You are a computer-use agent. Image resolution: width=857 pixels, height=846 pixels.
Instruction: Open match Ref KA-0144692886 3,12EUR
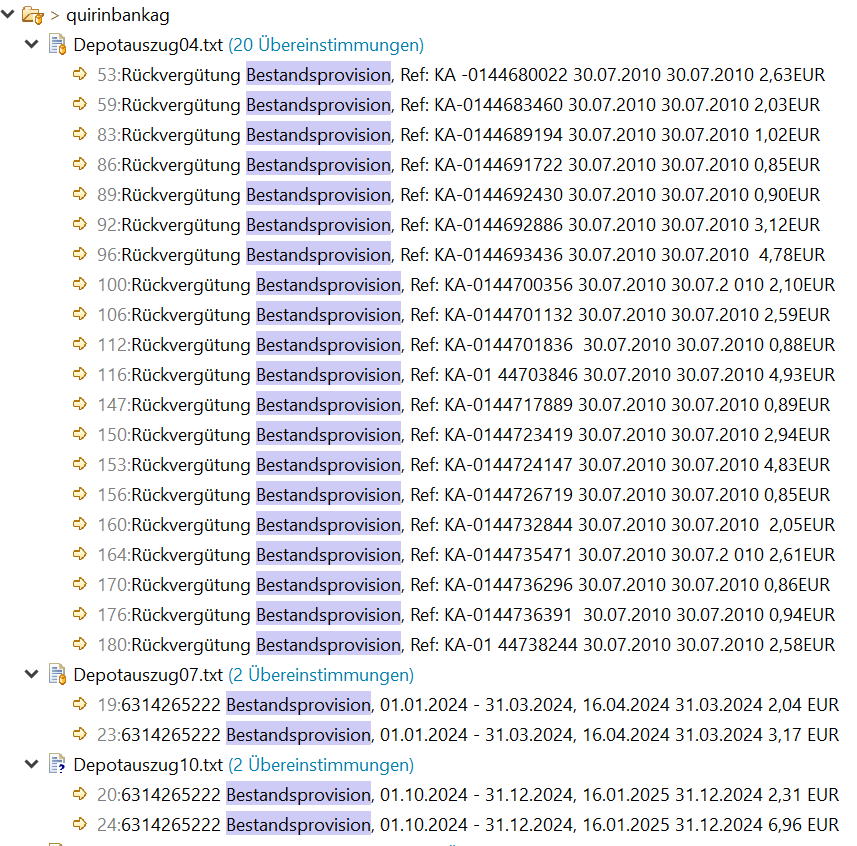pyautogui.click(x=459, y=225)
